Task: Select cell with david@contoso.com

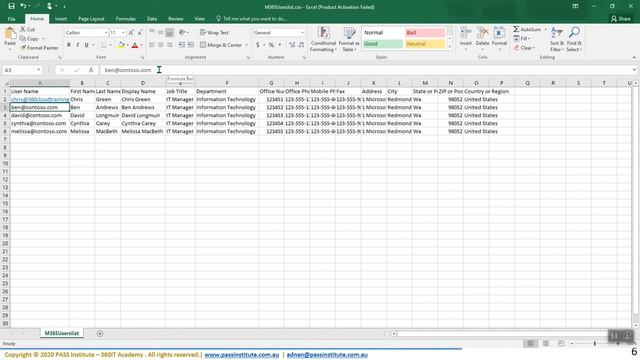Action: click(40, 116)
